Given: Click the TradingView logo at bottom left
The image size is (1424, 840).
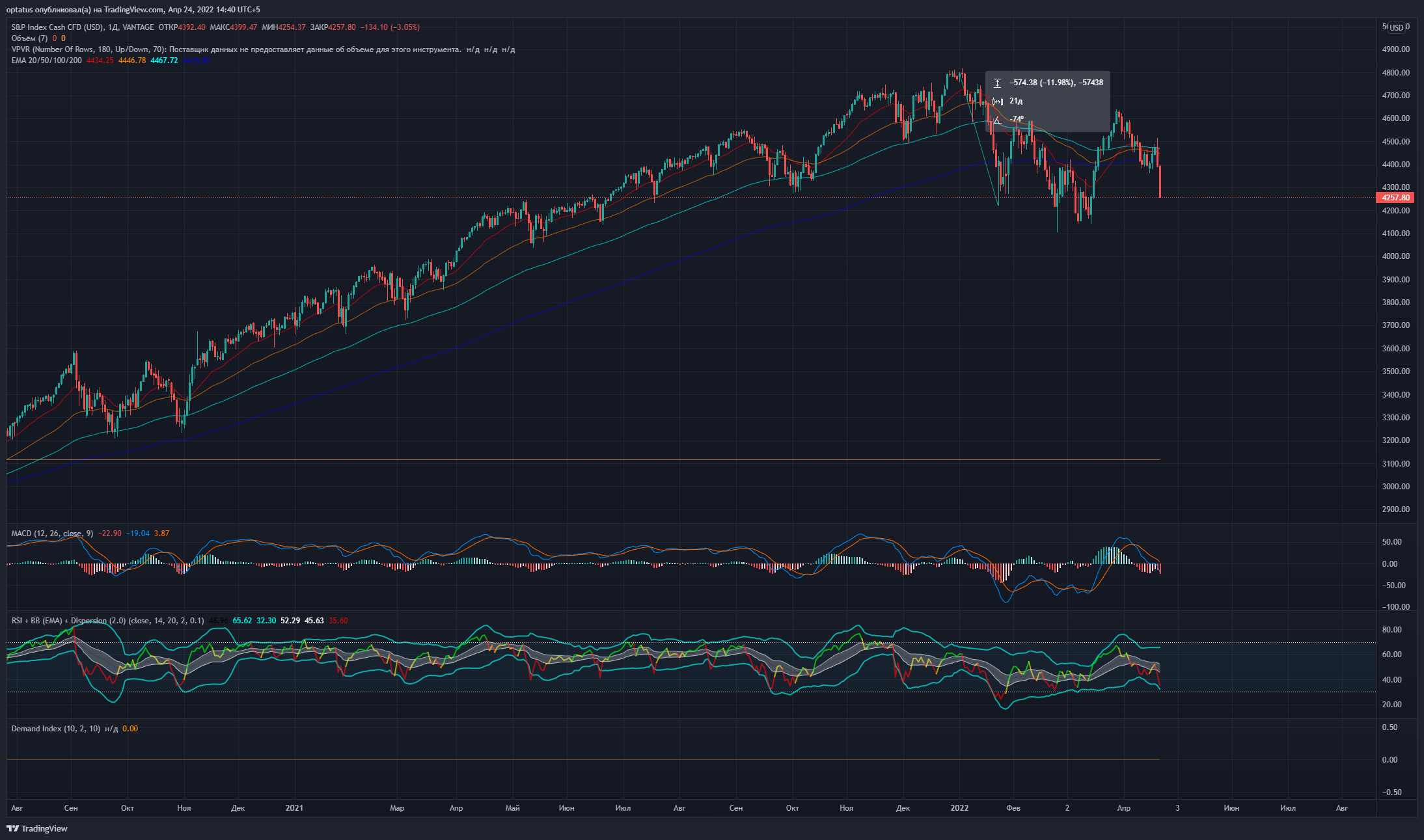Looking at the screenshot, I should click(37, 828).
